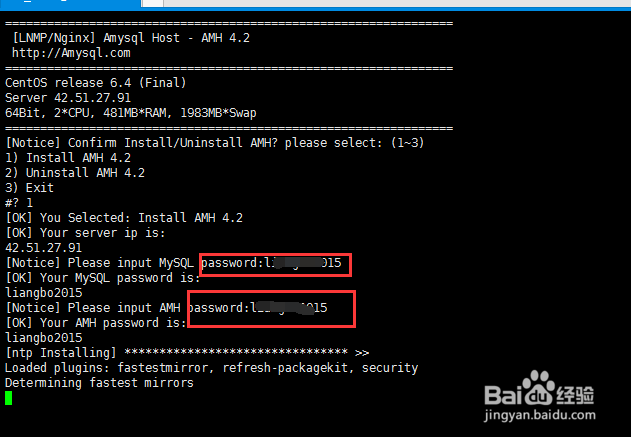Click the green terminal cursor block

9,398
